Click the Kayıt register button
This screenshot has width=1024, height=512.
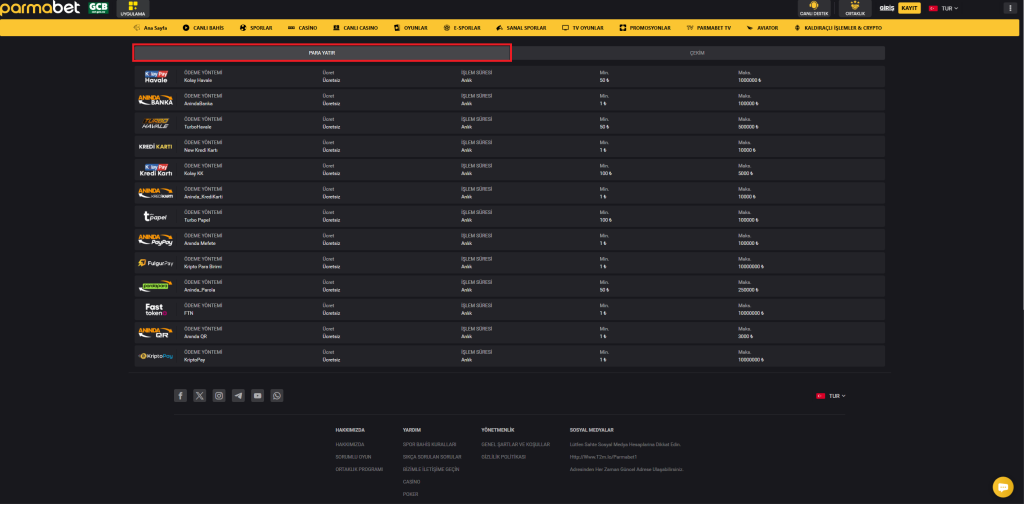pos(909,8)
